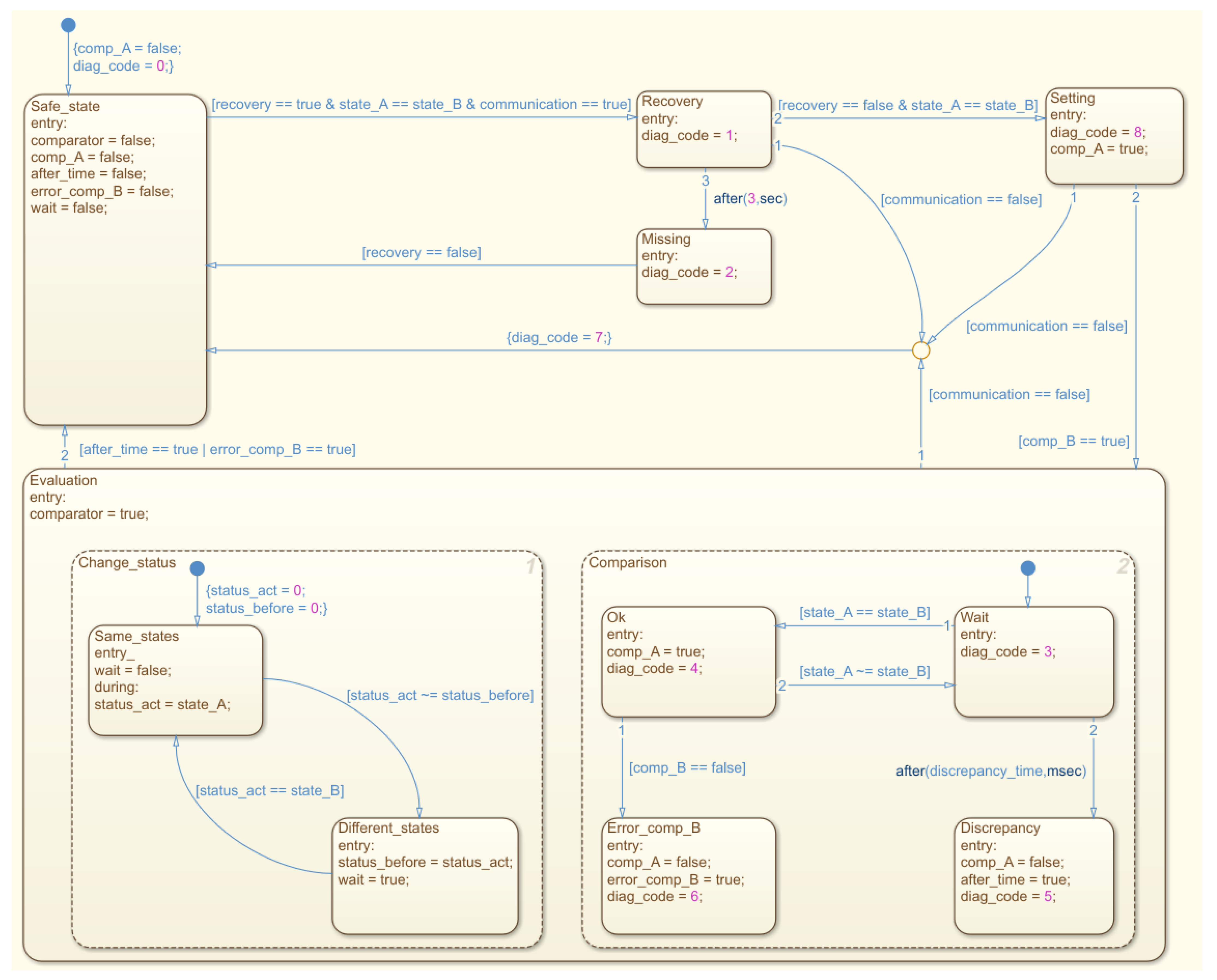Viewport: 1217px width, 980px height.
Task: Click the {diag_code = 7;} transition label
Action: click(559, 337)
